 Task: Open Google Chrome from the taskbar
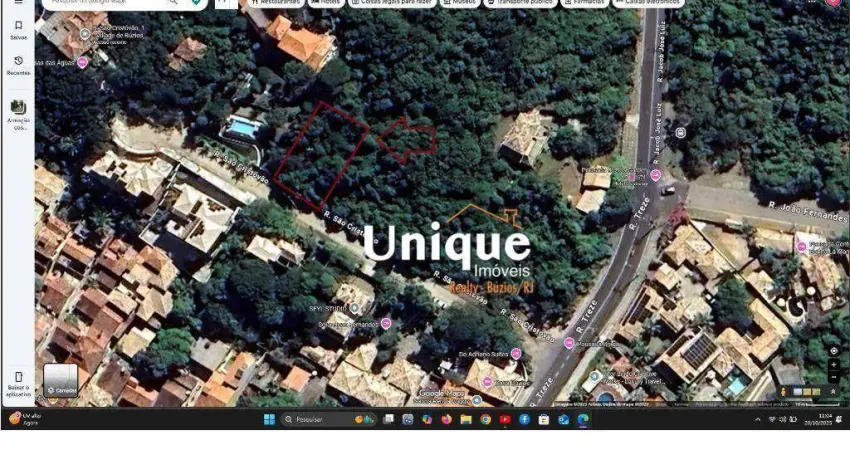(x=486, y=419)
